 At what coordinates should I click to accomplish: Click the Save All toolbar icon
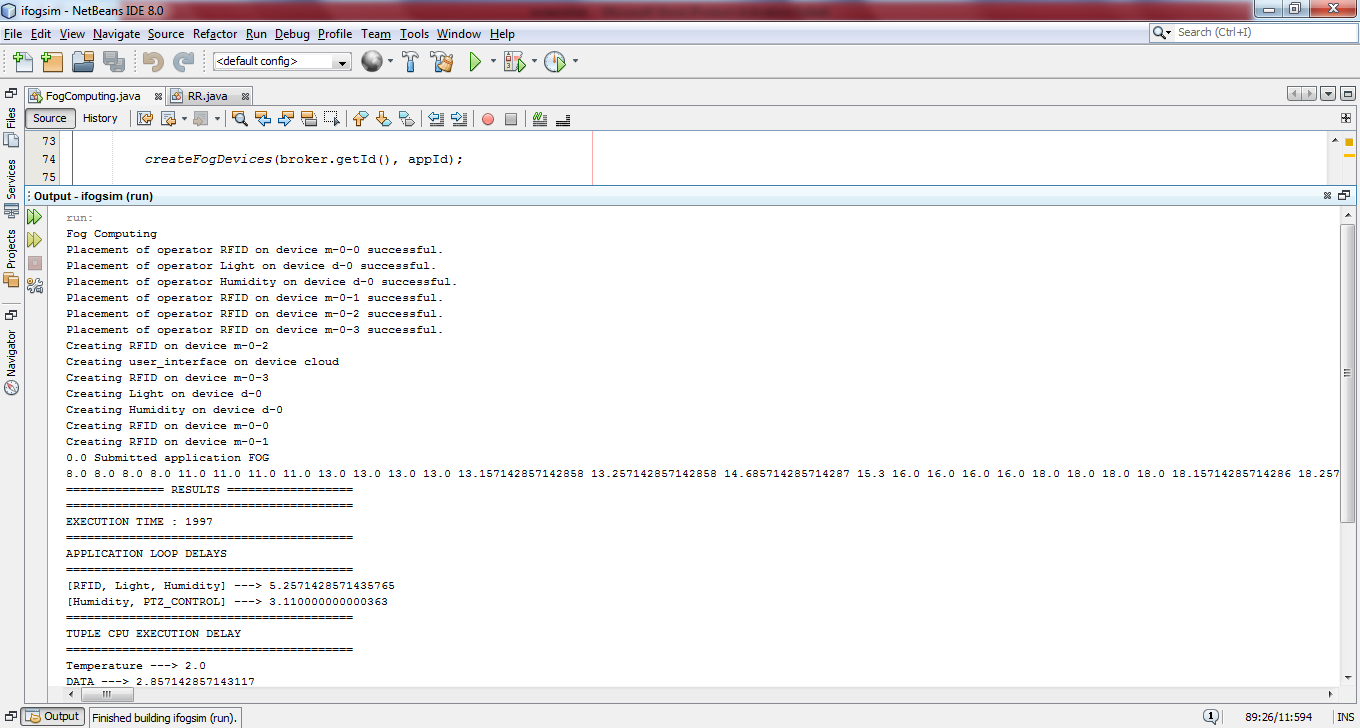click(113, 62)
